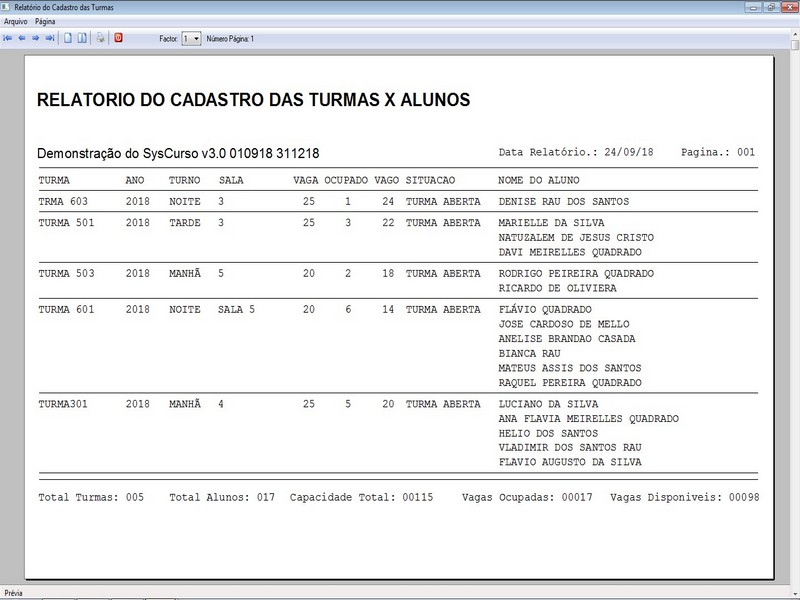This screenshot has height=600, width=800.
Task: Click the 'TURMA 503' row entry
Action: click(66, 273)
